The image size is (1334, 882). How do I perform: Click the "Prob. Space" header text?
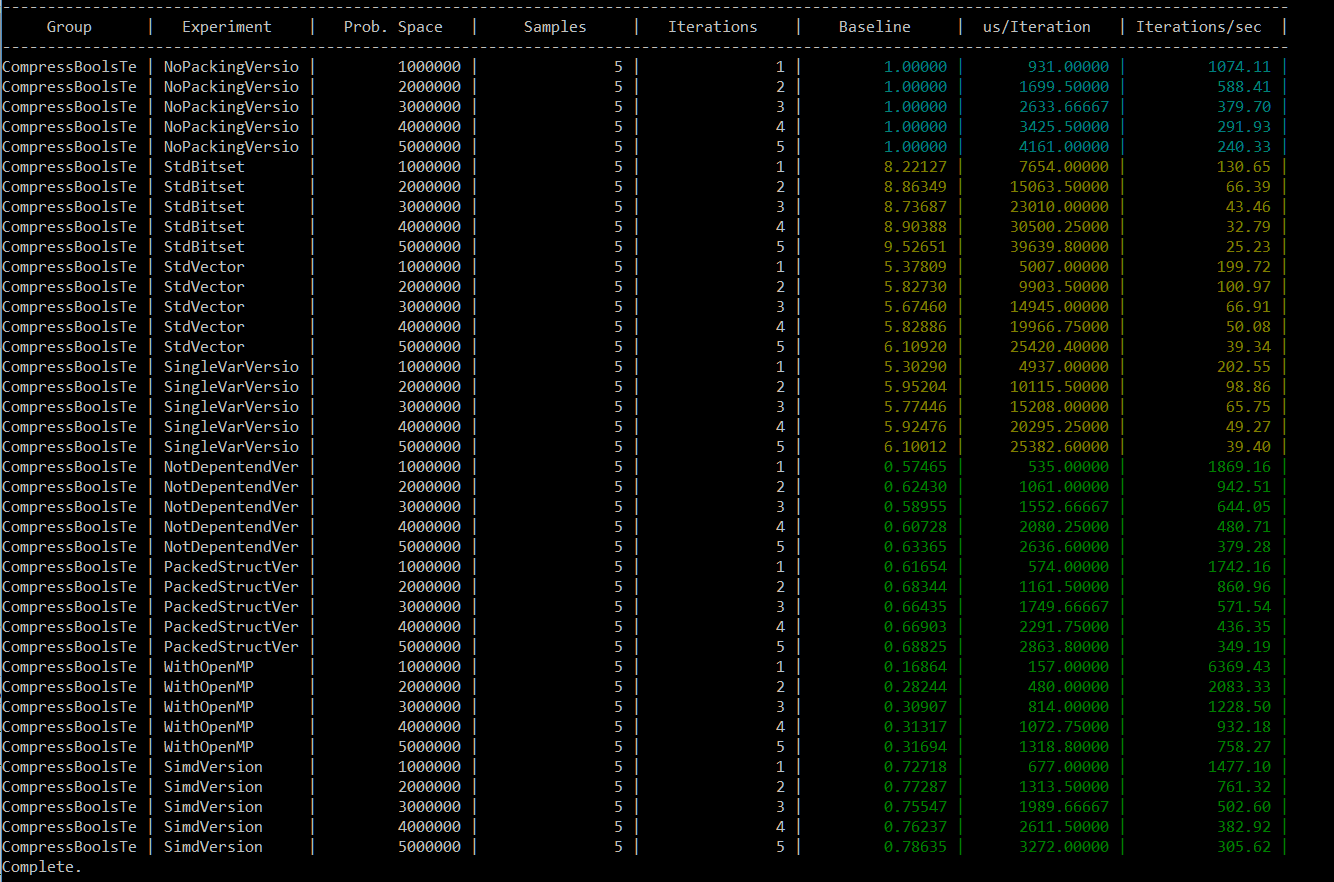[x=393, y=27]
